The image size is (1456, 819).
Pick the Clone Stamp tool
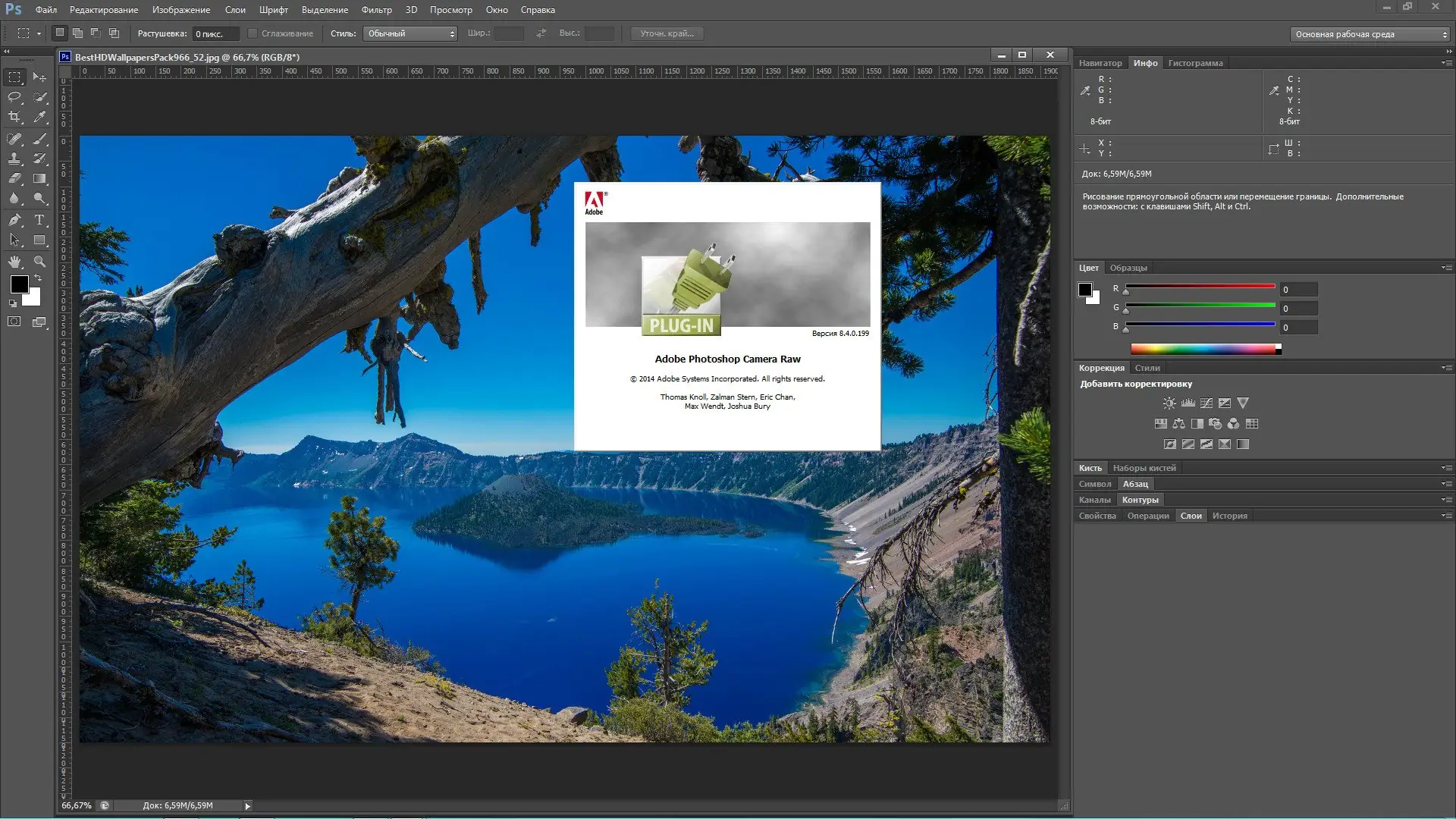[x=14, y=158]
